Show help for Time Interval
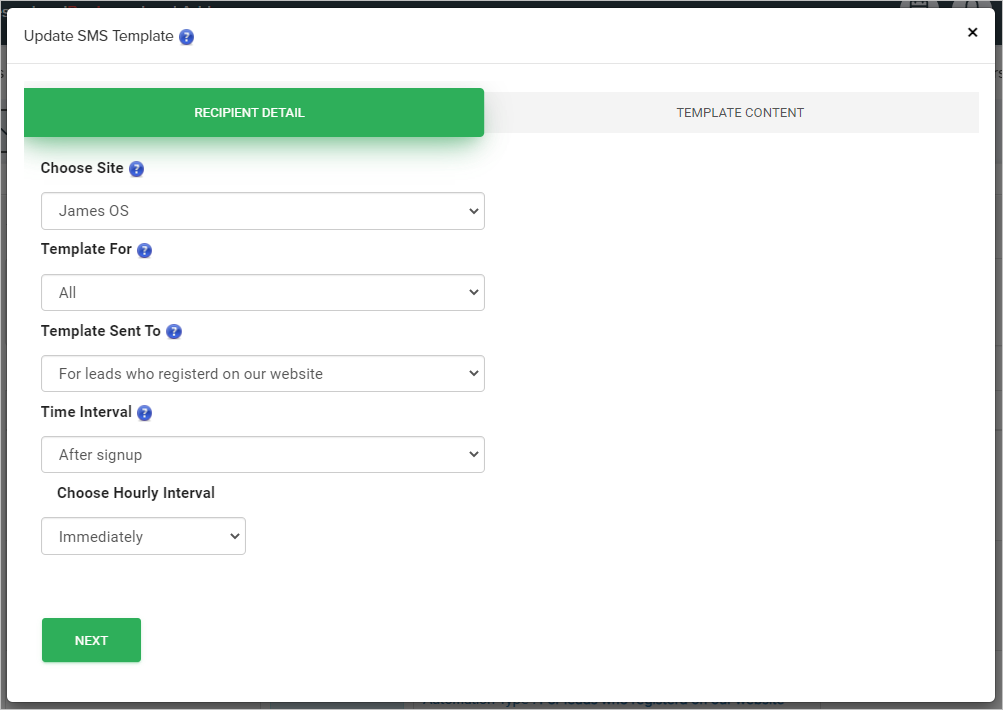The image size is (1003, 710). coord(145,413)
